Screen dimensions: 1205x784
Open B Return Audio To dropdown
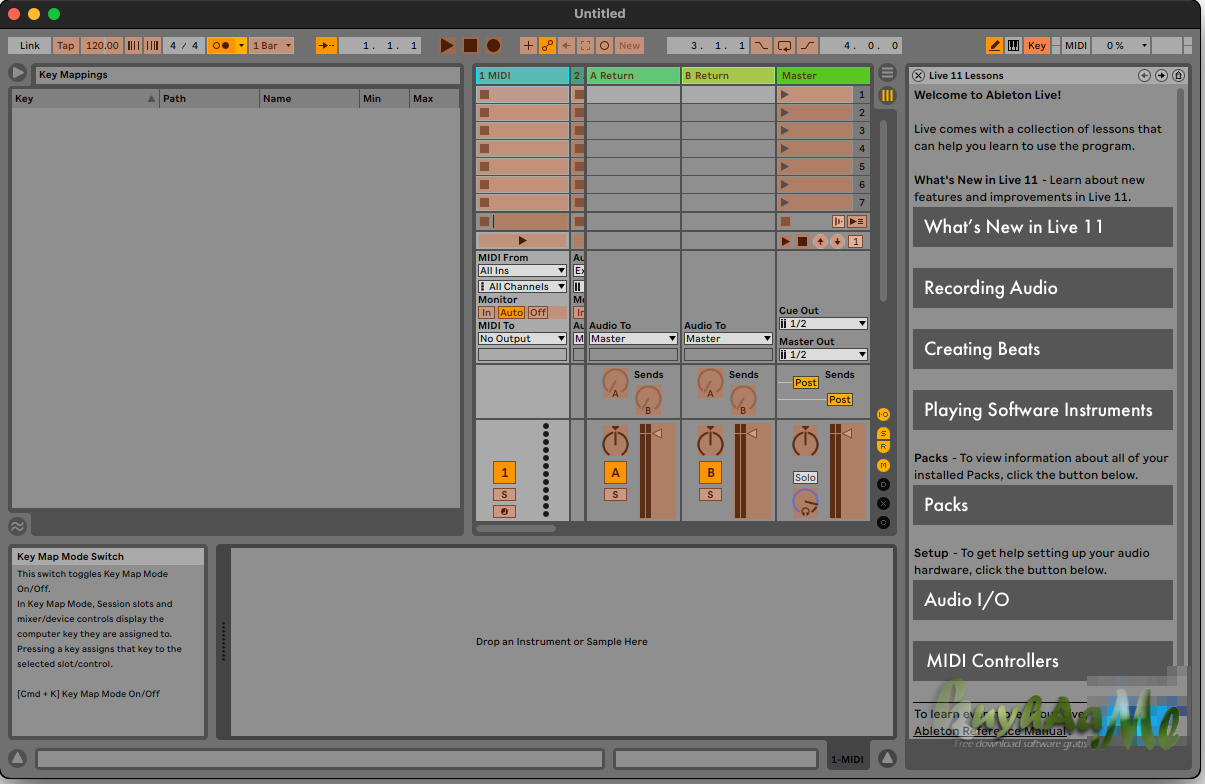click(728, 339)
